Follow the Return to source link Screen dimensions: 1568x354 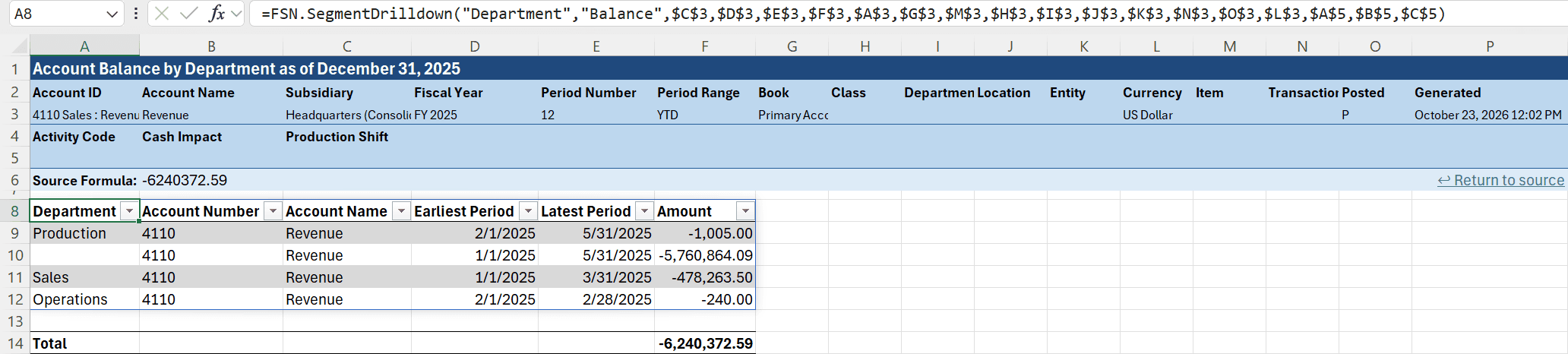click(1500, 180)
